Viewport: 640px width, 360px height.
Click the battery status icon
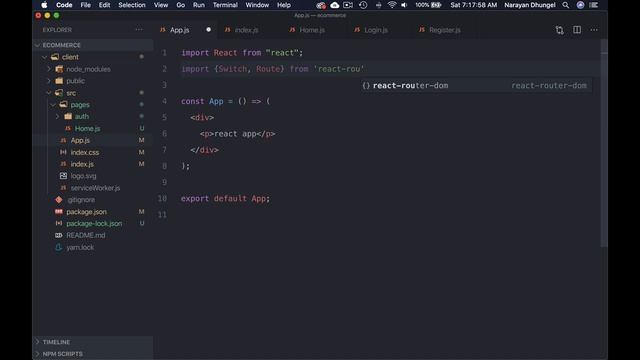click(x=436, y=5)
